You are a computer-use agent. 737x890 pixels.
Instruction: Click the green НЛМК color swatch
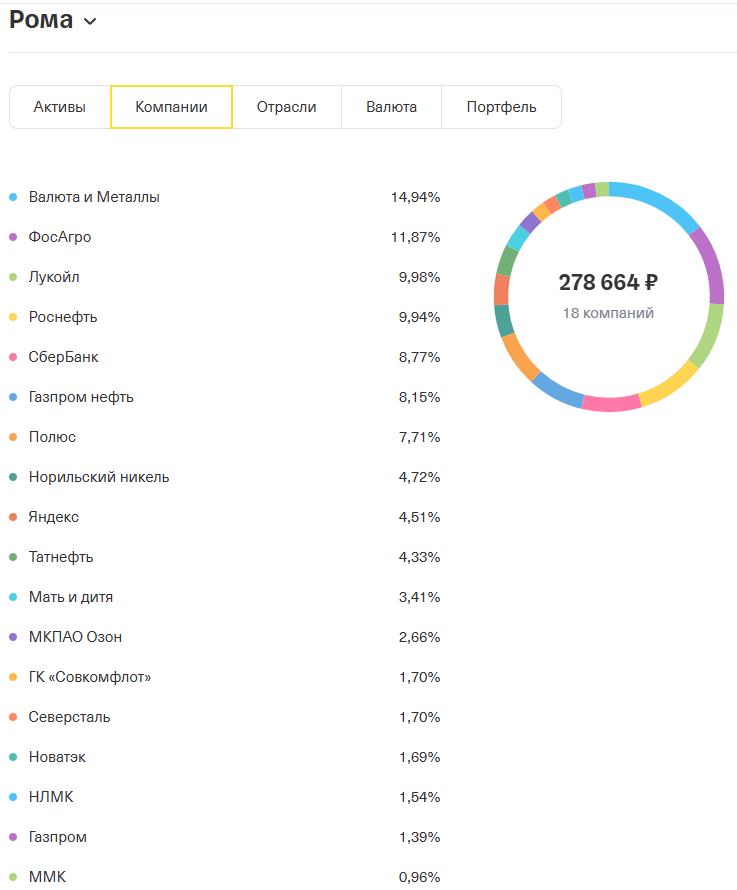tap(13, 797)
